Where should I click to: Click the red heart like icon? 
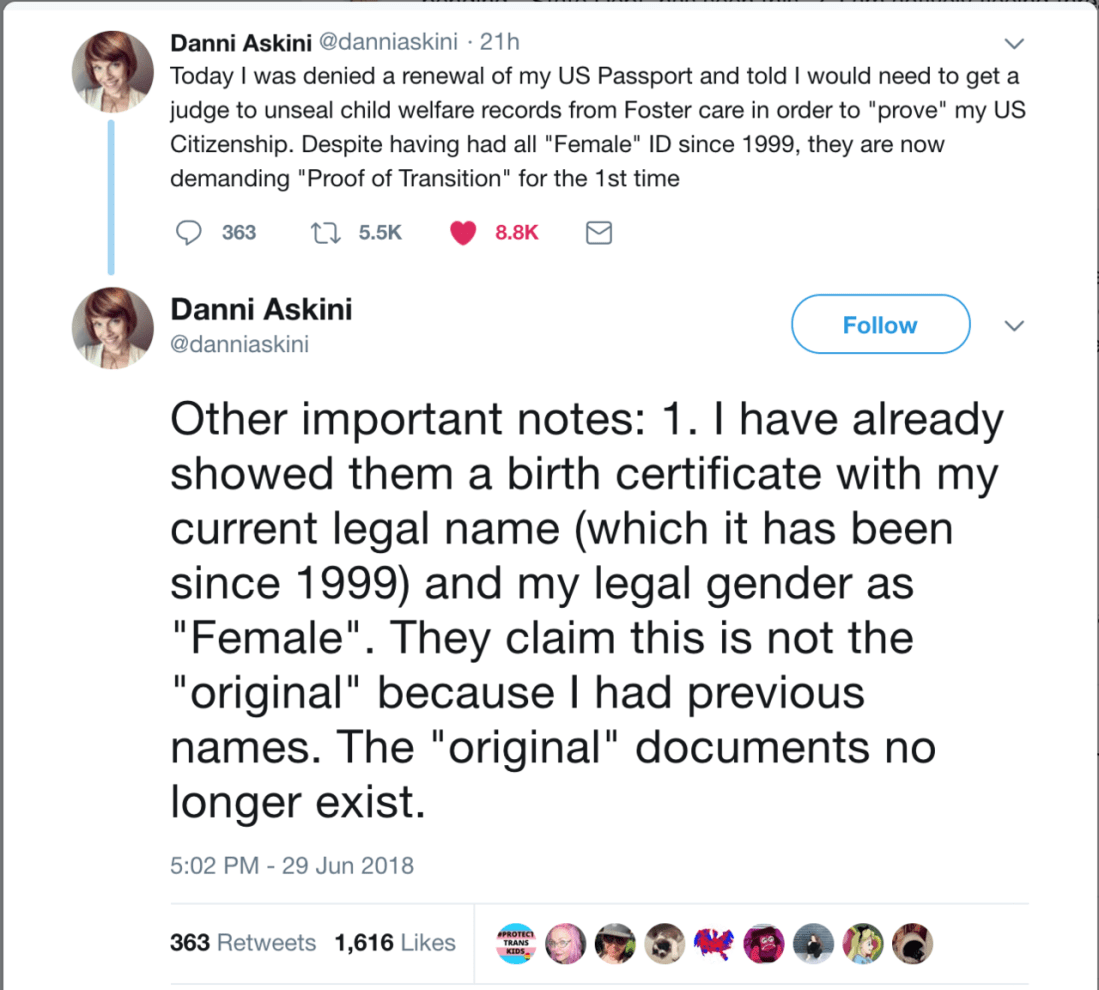(x=463, y=232)
